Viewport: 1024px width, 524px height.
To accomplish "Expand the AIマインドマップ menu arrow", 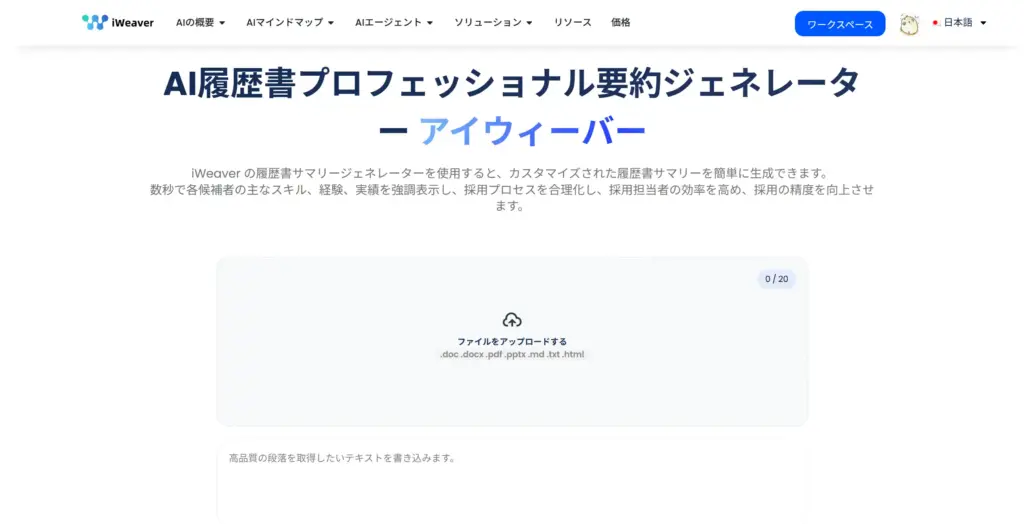I will 330,23.
